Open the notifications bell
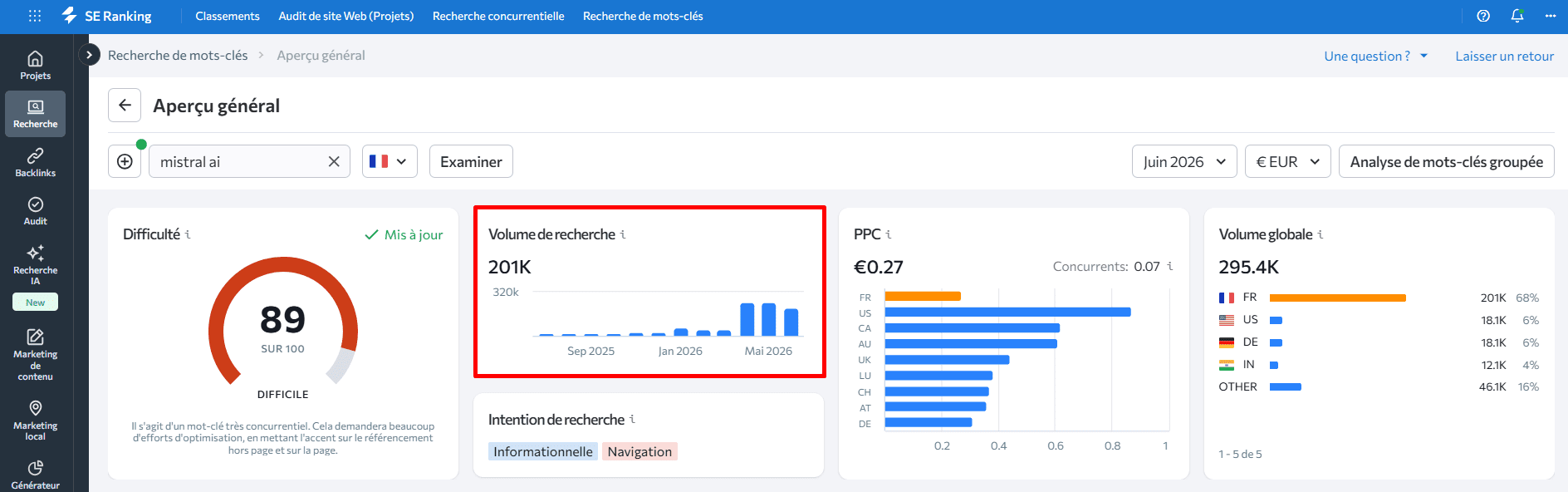 1517,16
